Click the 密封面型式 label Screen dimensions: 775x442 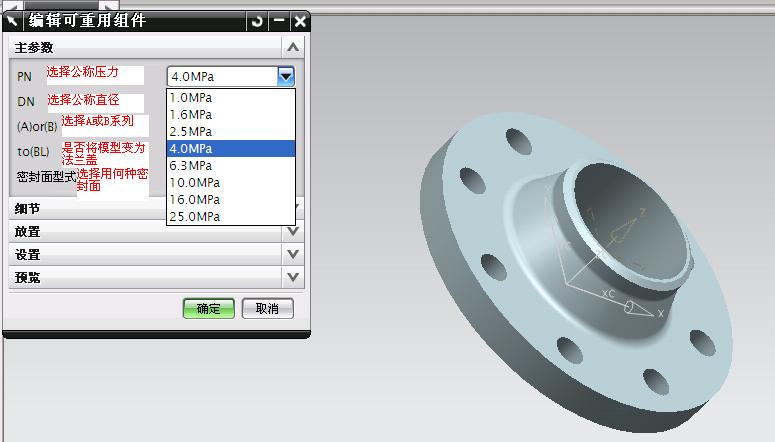(46, 177)
